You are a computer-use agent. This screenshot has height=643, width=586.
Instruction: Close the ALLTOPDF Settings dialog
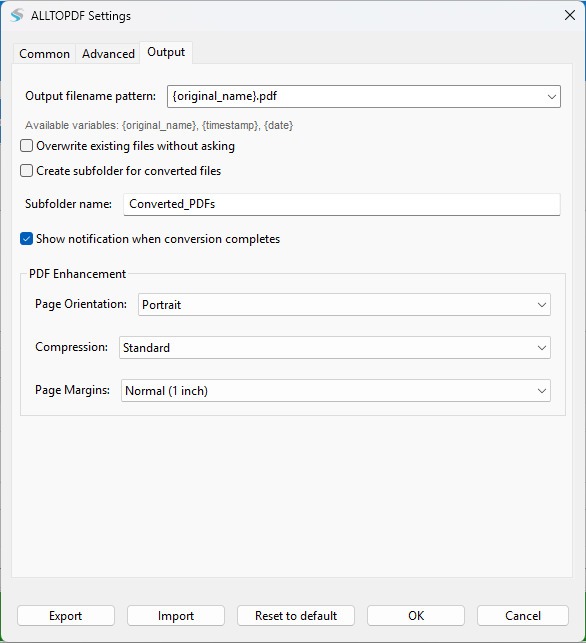pos(570,16)
